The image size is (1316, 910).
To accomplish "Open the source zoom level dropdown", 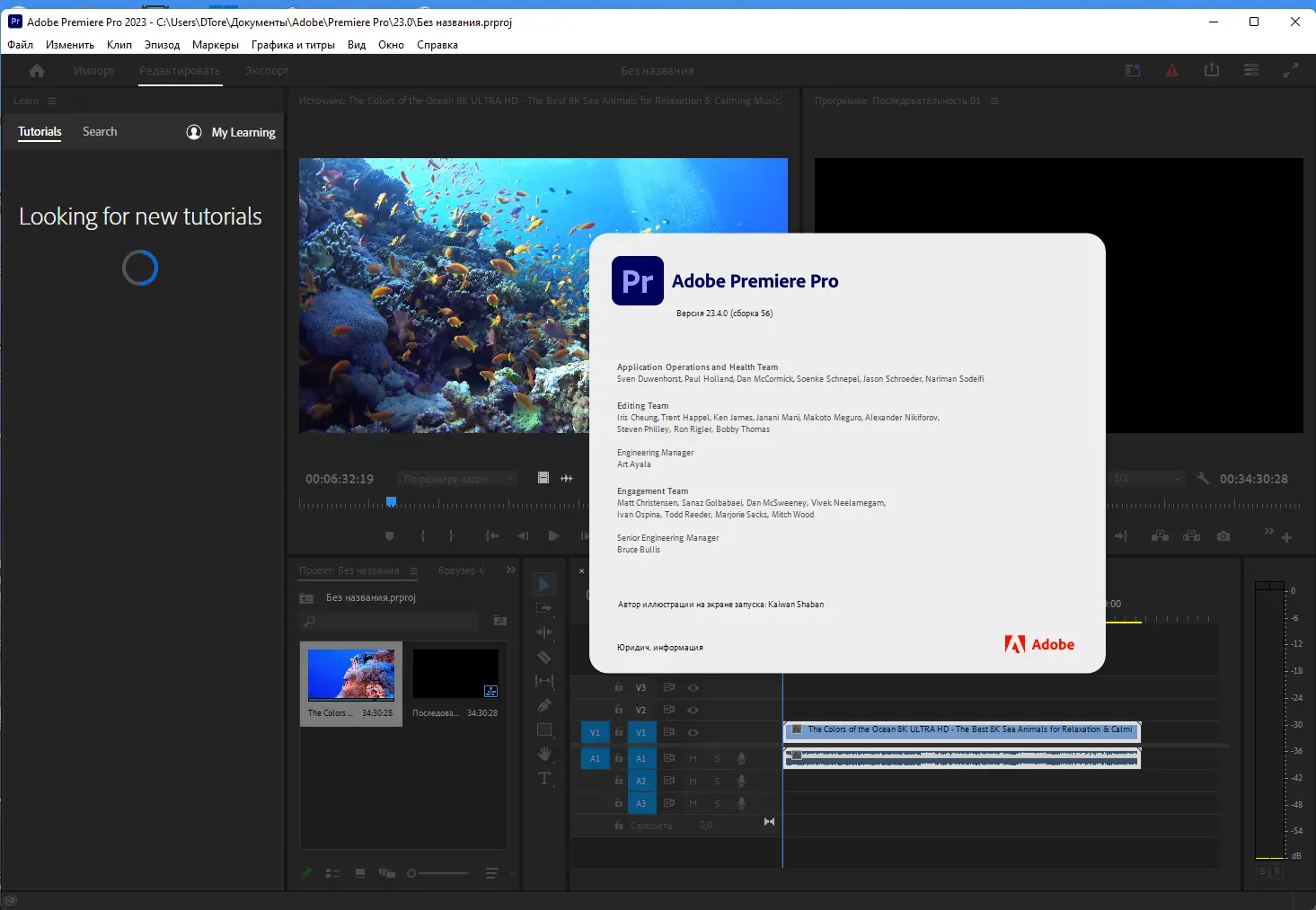I will click(458, 479).
